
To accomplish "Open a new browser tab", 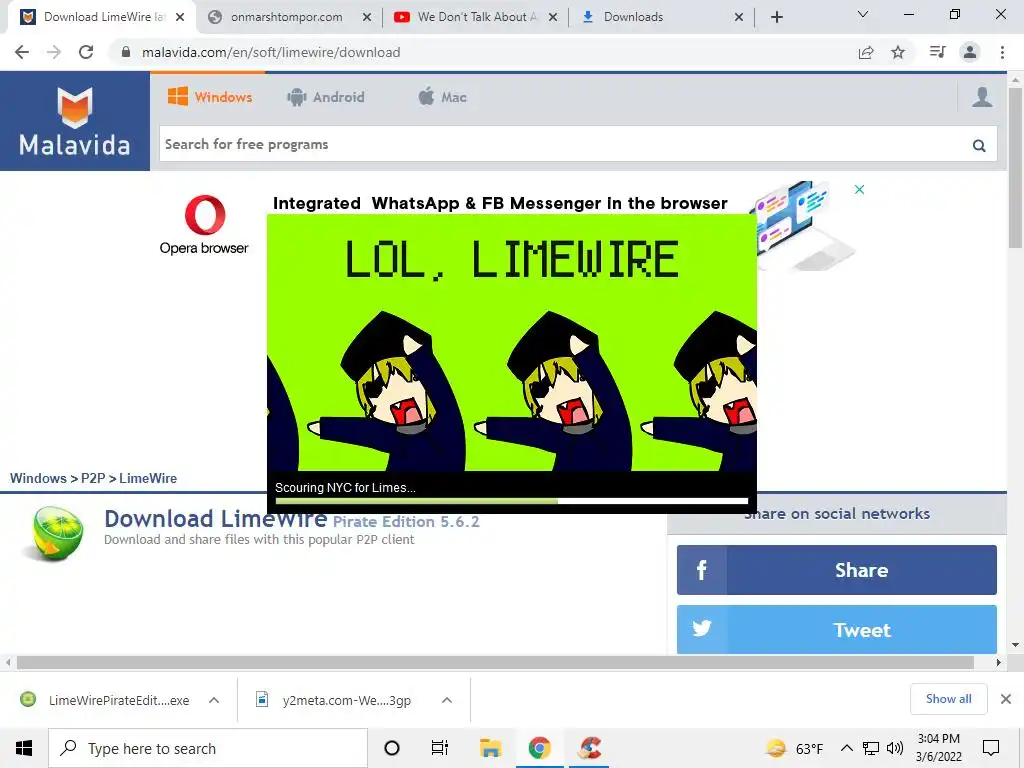I will pos(776,17).
